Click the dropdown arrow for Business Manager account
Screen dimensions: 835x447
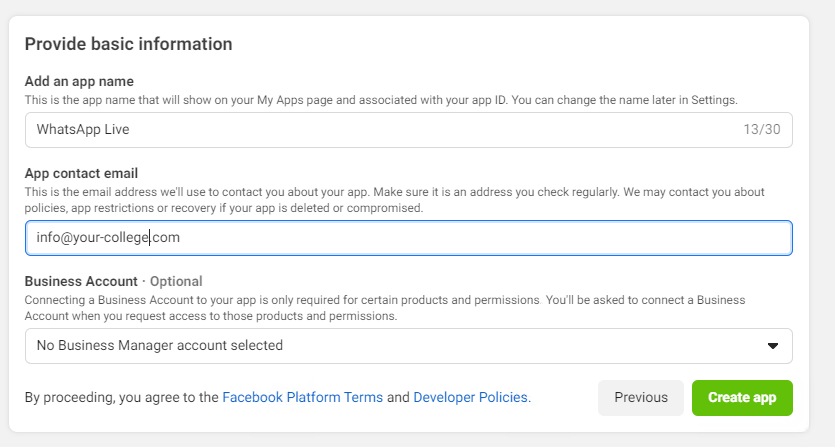click(x=773, y=346)
